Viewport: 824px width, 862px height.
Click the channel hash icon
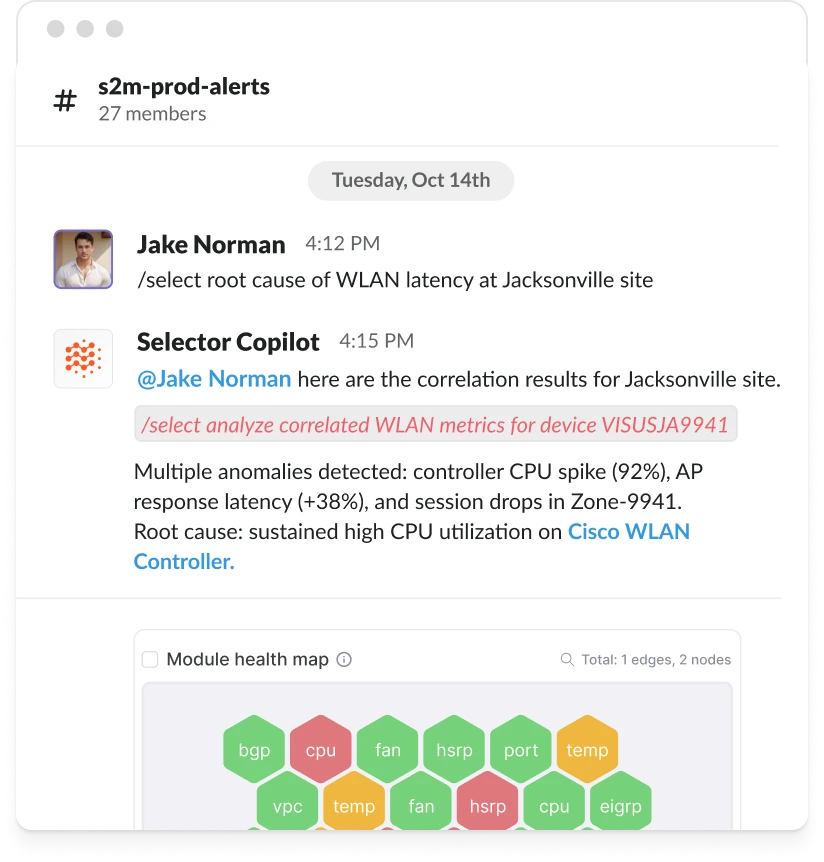point(65,100)
